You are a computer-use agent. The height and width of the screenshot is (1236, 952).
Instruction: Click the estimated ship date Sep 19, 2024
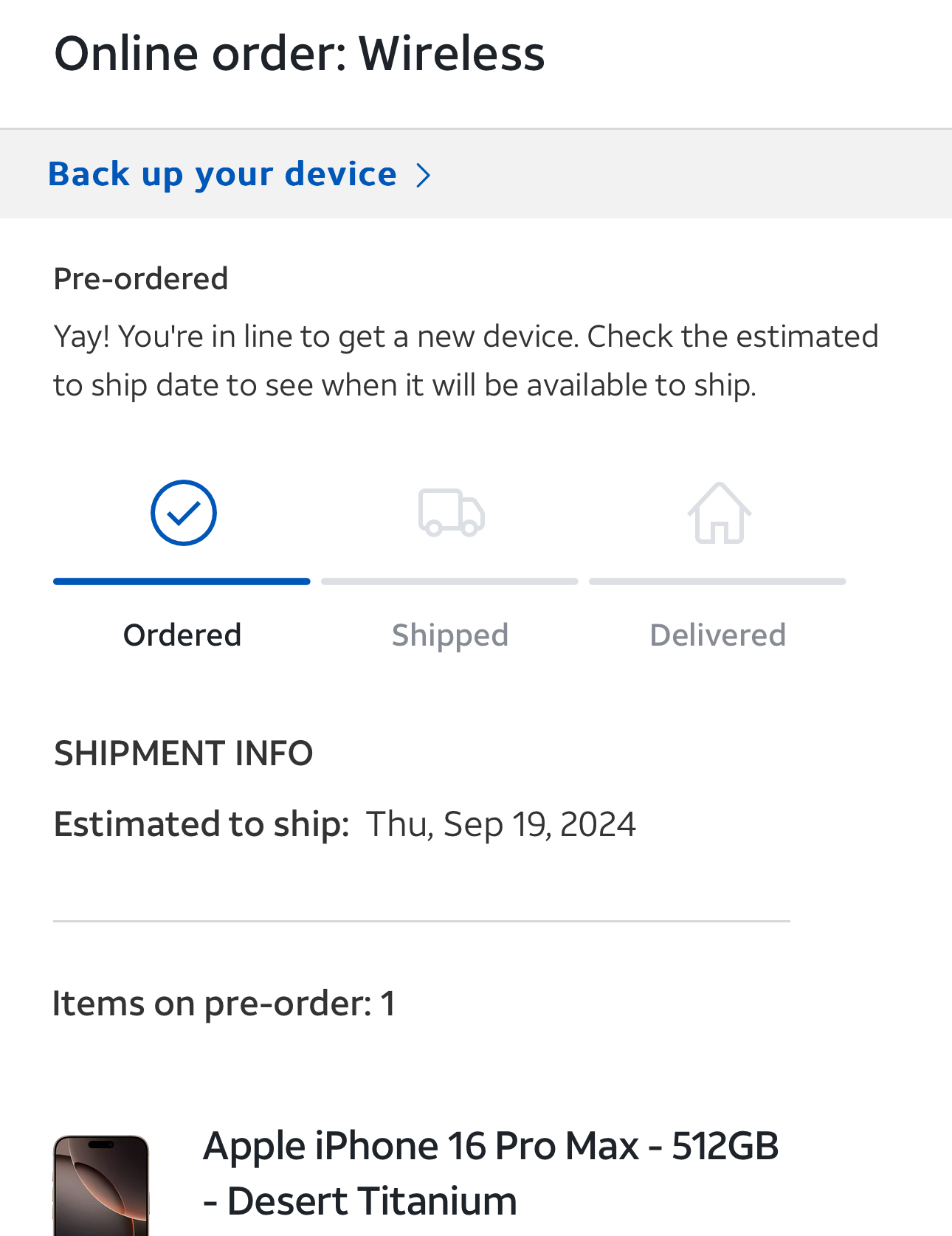pyautogui.click(x=501, y=824)
